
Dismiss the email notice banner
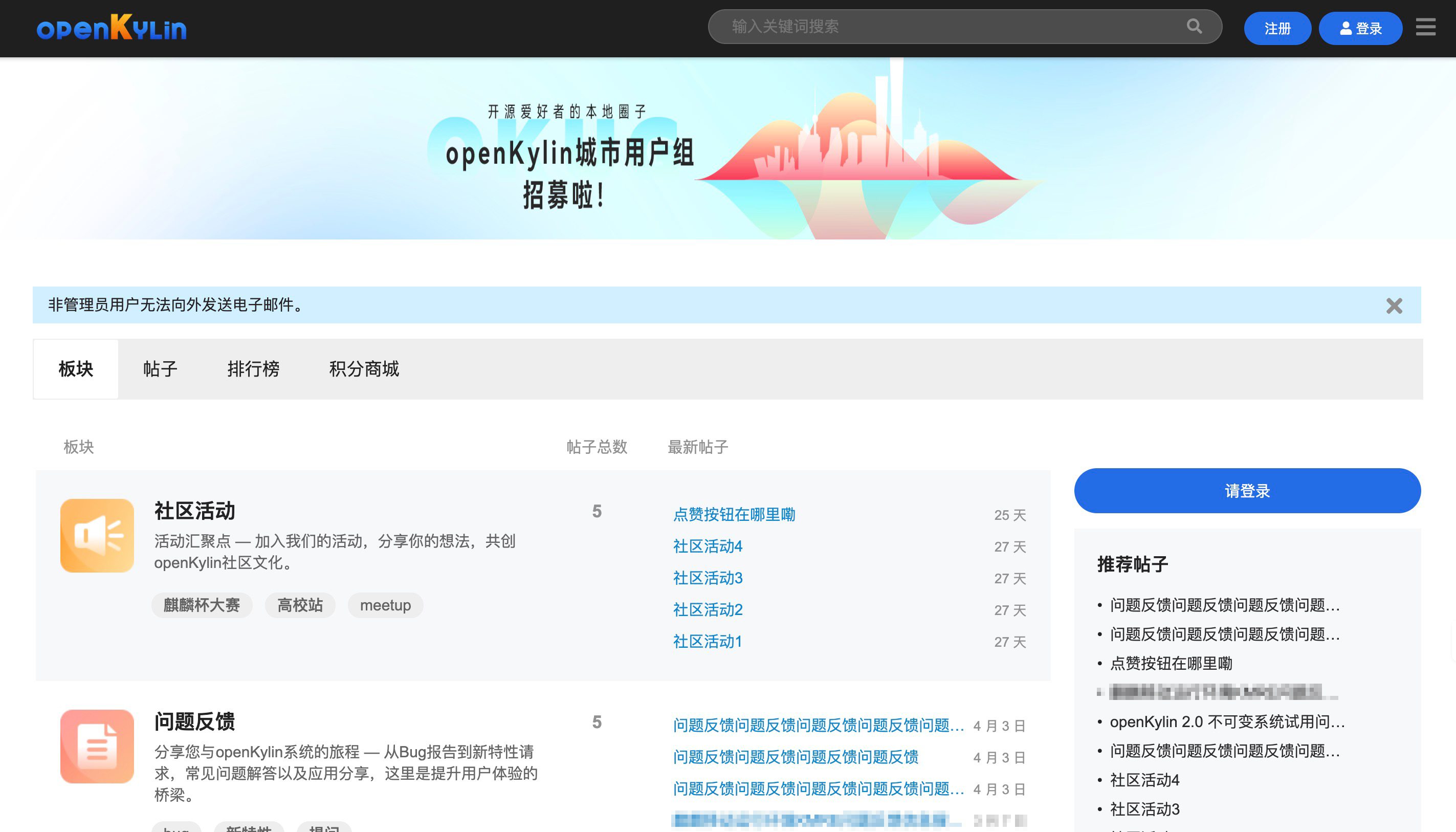1394,305
